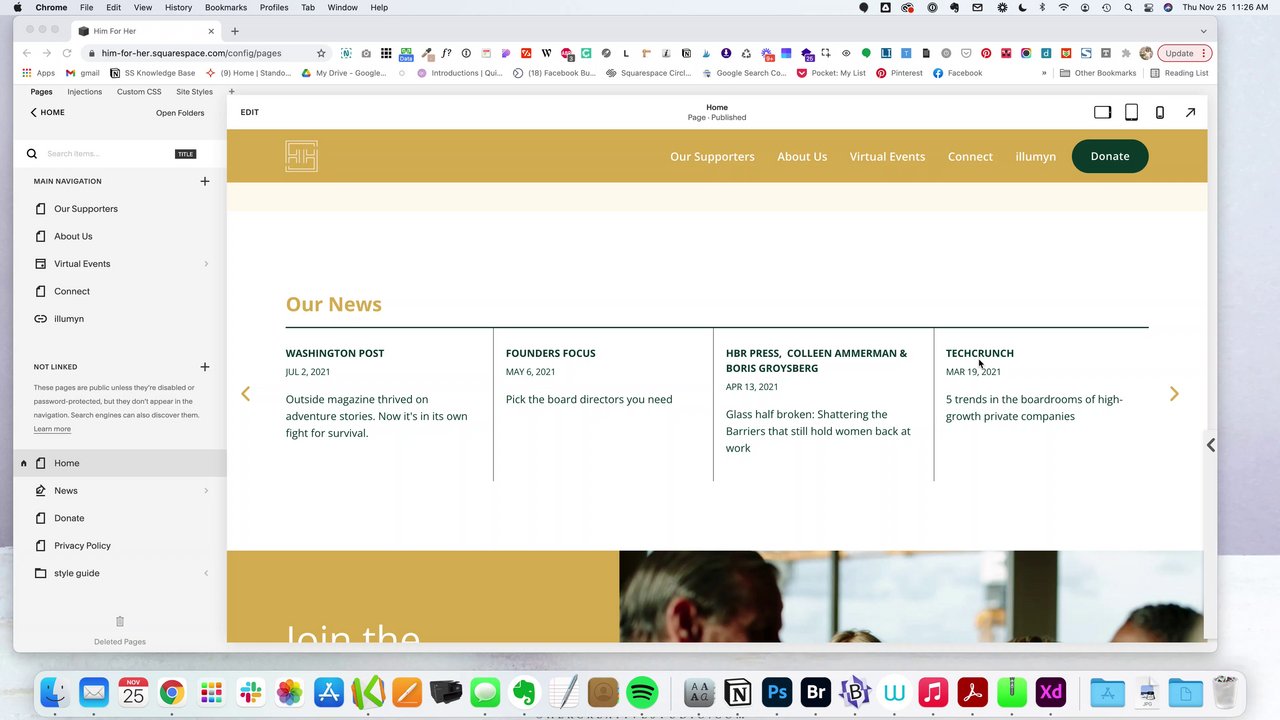Open Evernote from the Dock
This screenshot has height=720, width=1280.
pyautogui.click(x=524, y=692)
